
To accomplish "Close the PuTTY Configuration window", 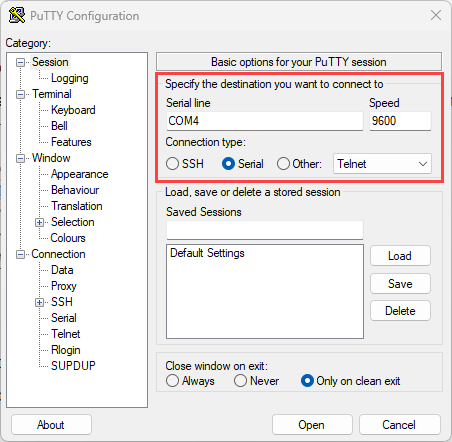I will tap(436, 15).
